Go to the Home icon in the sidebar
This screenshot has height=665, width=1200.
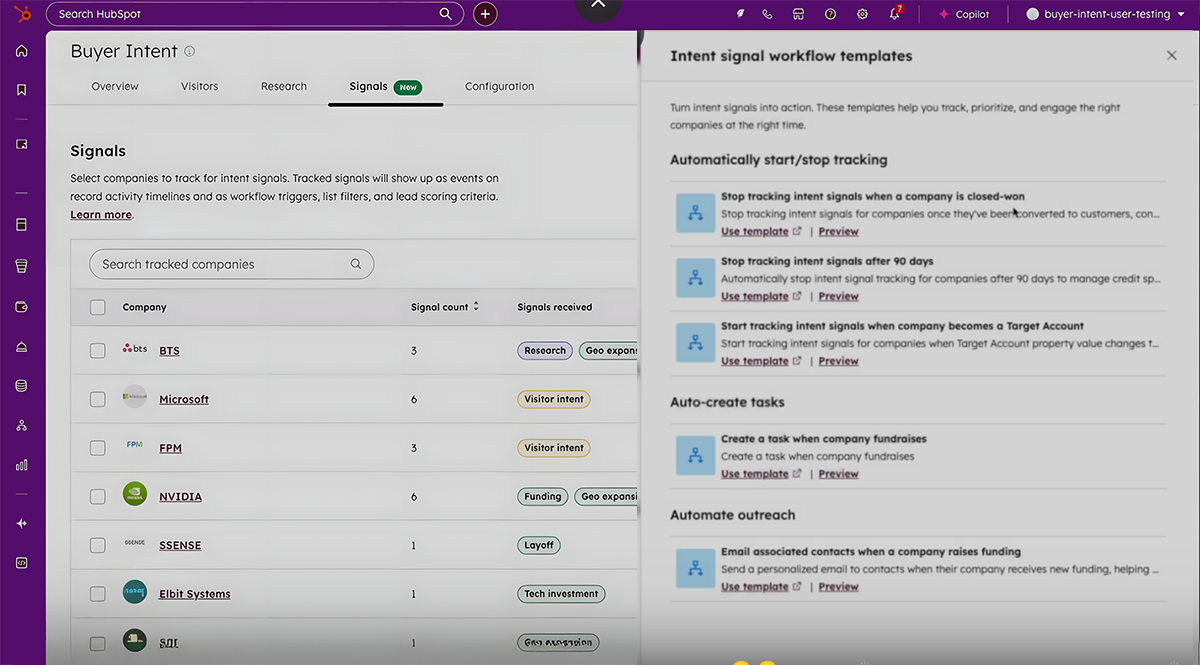pos(21,50)
